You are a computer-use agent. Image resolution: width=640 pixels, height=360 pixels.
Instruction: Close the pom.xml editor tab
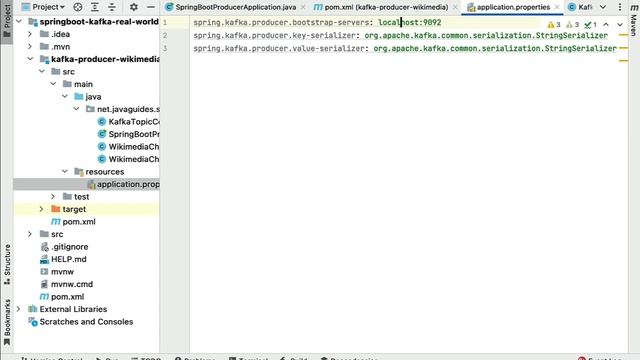[x=455, y=7]
